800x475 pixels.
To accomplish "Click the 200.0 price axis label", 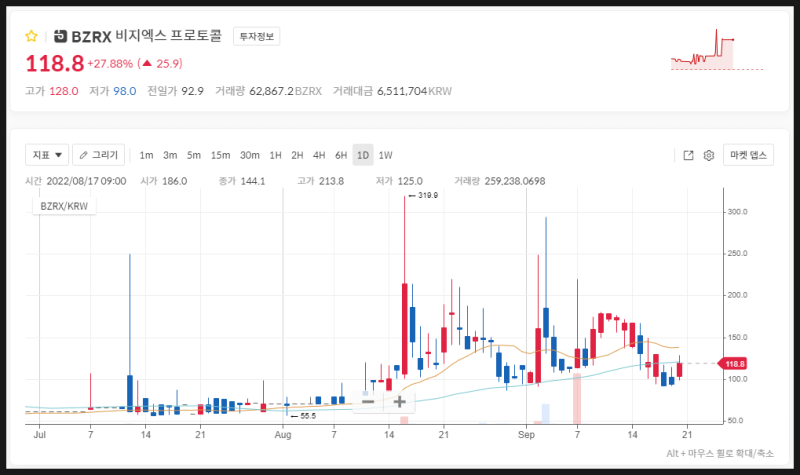I will click(737, 295).
